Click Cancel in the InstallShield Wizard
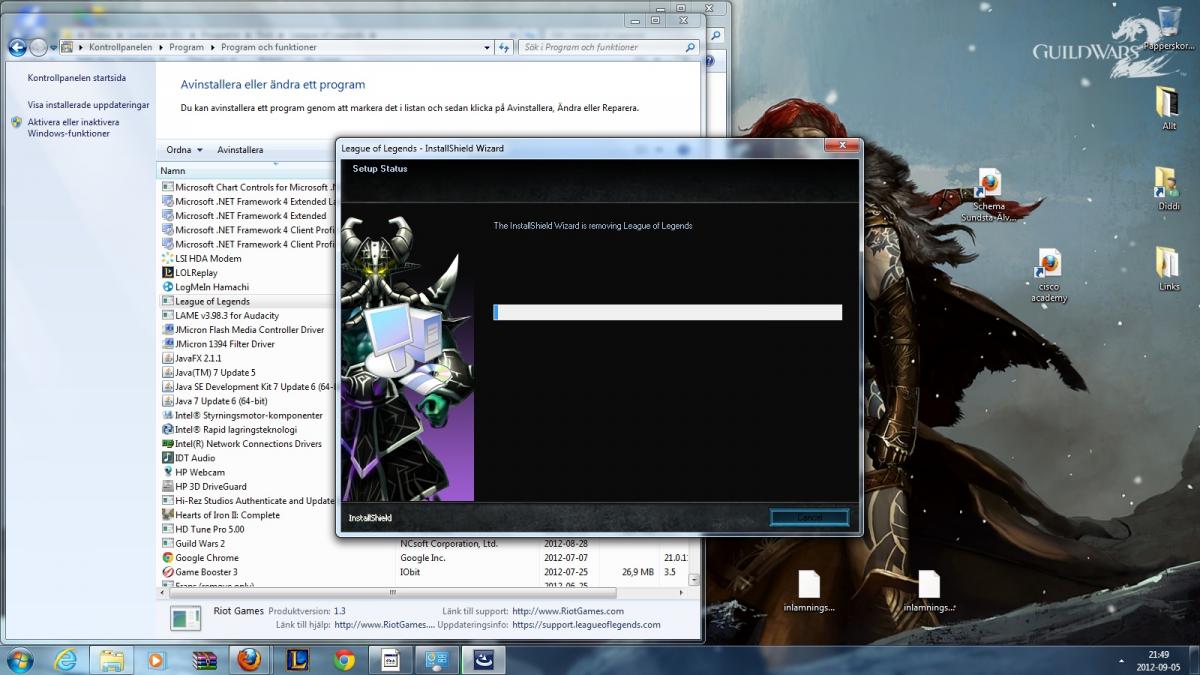 coord(809,517)
